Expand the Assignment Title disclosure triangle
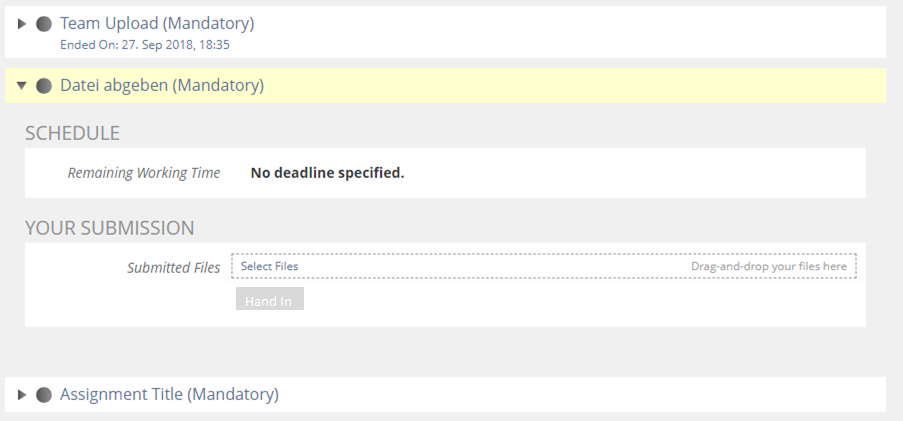 coord(22,395)
